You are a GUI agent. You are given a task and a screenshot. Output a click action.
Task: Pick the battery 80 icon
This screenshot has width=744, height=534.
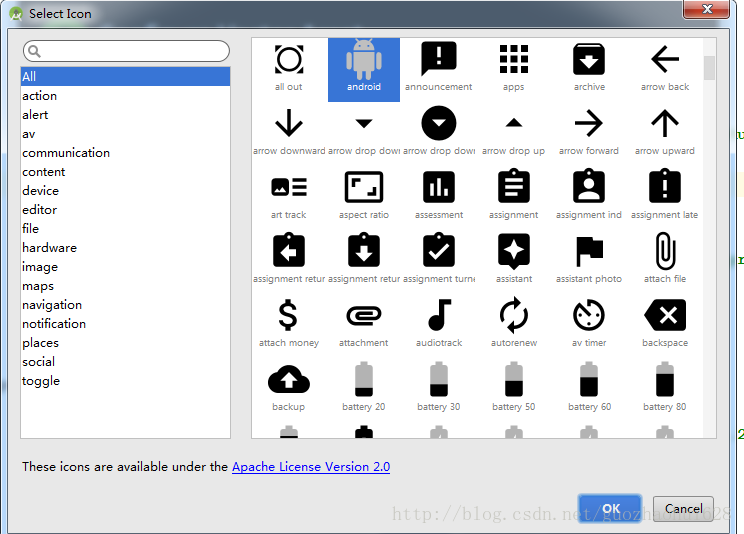(665, 379)
